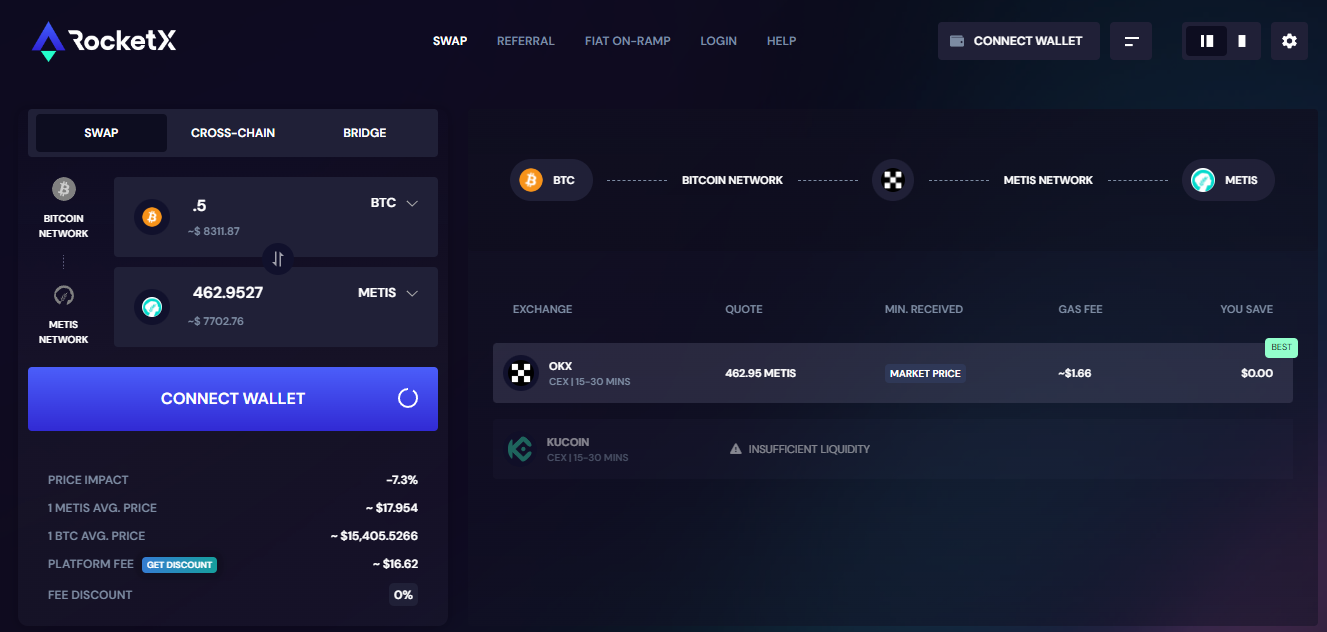Click the METIS NETWORK label in route

click(x=1048, y=180)
